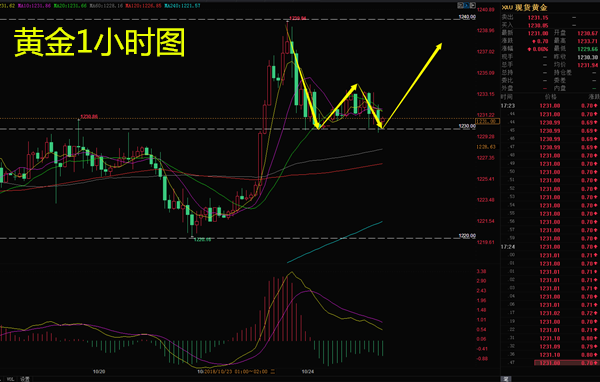Viewport: 600px width, 382px height.
Task: Click the 10/20 date marker on time axis
Action: coord(99,371)
